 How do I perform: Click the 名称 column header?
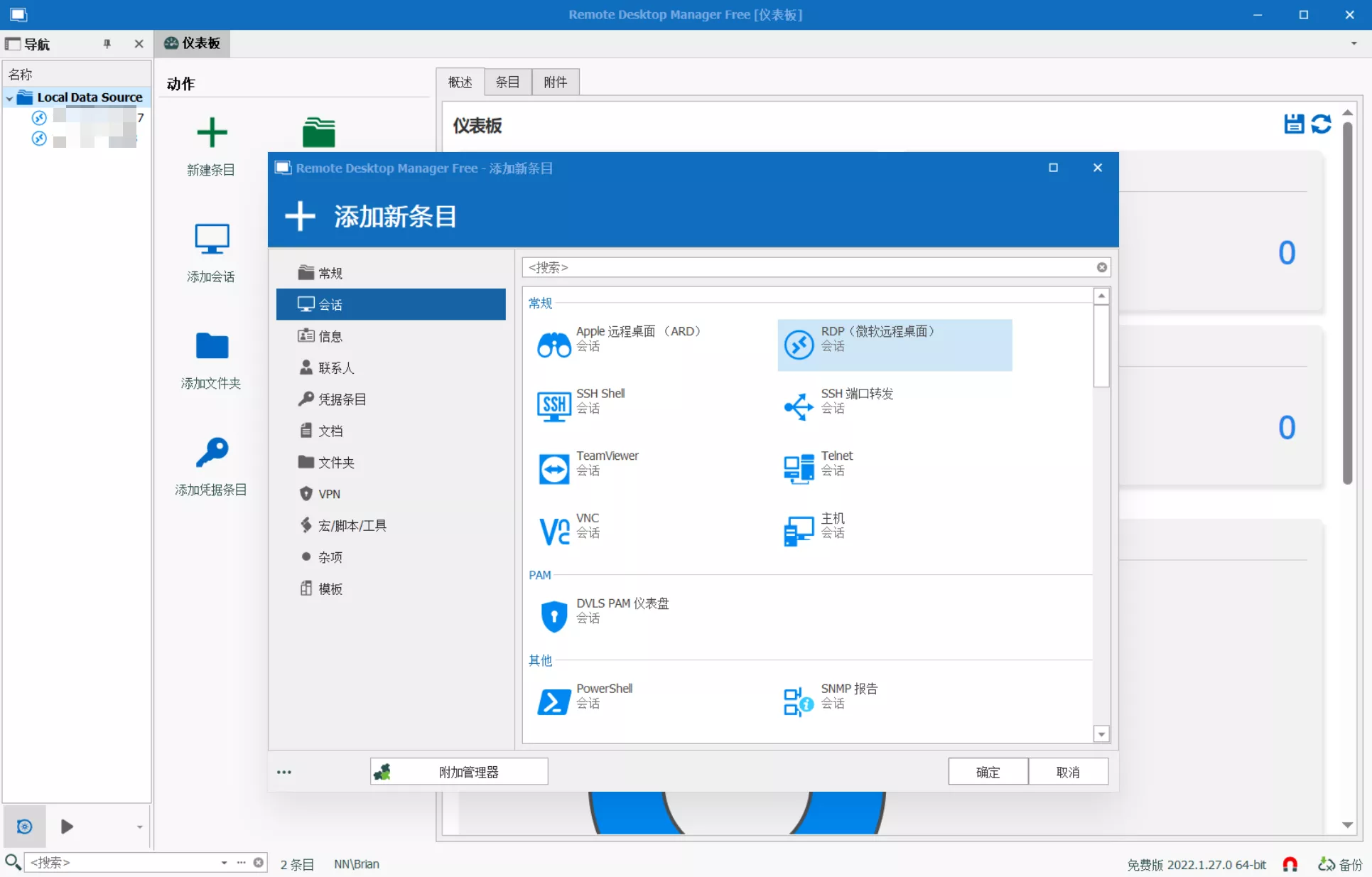coord(77,75)
